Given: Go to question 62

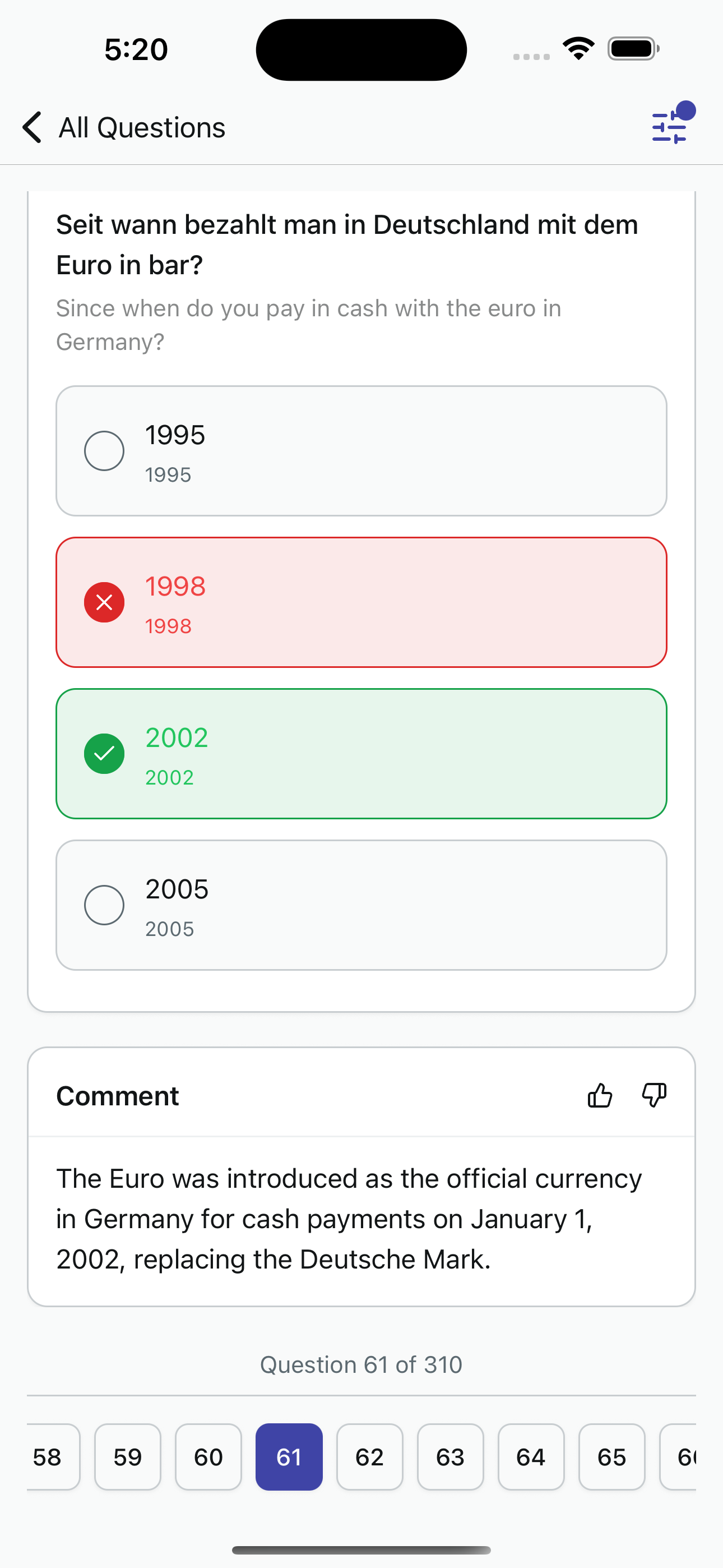Looking at the screenshot, I should point(369,1456).
